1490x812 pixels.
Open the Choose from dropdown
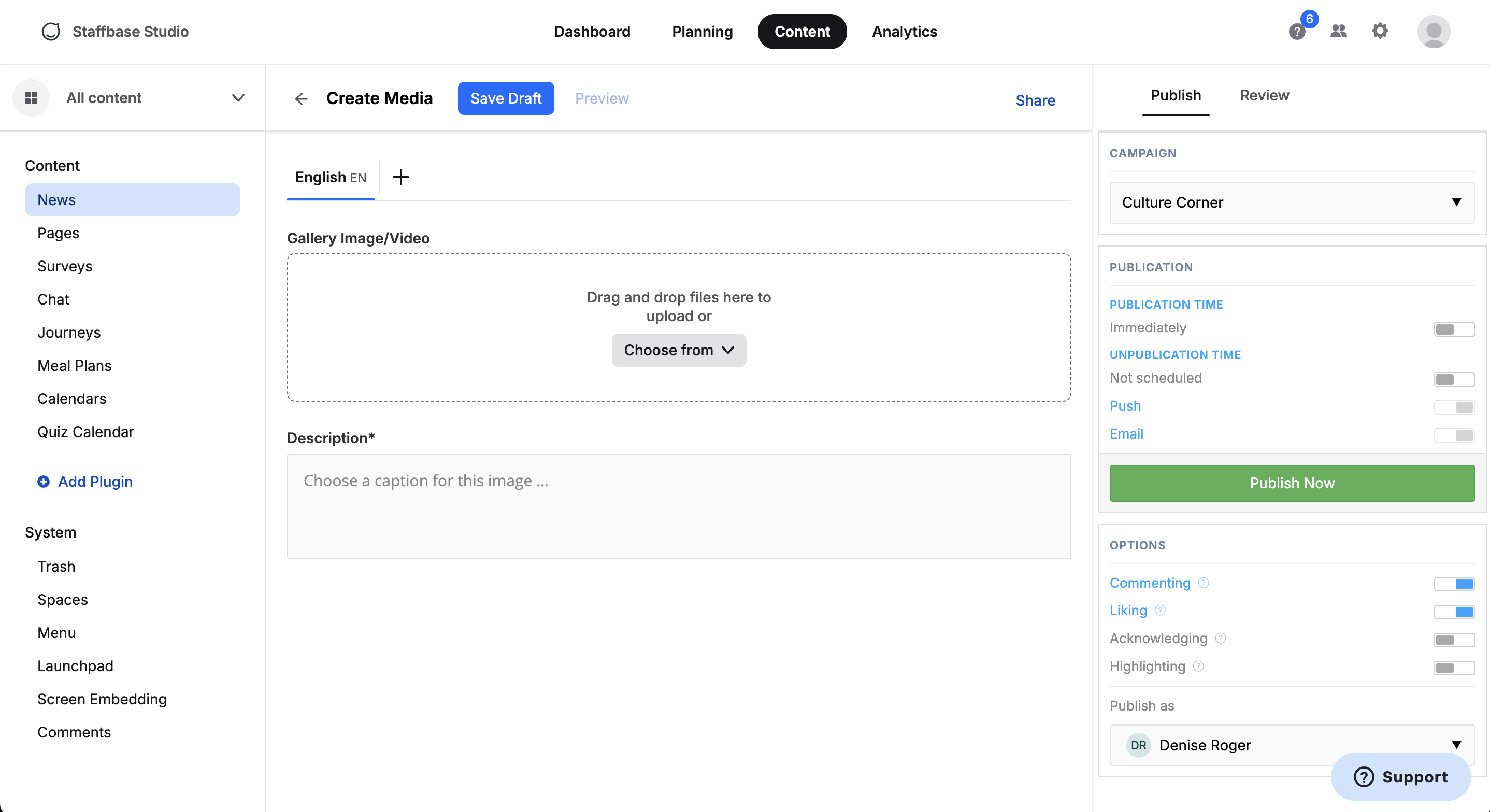click(x=679, y=350)
